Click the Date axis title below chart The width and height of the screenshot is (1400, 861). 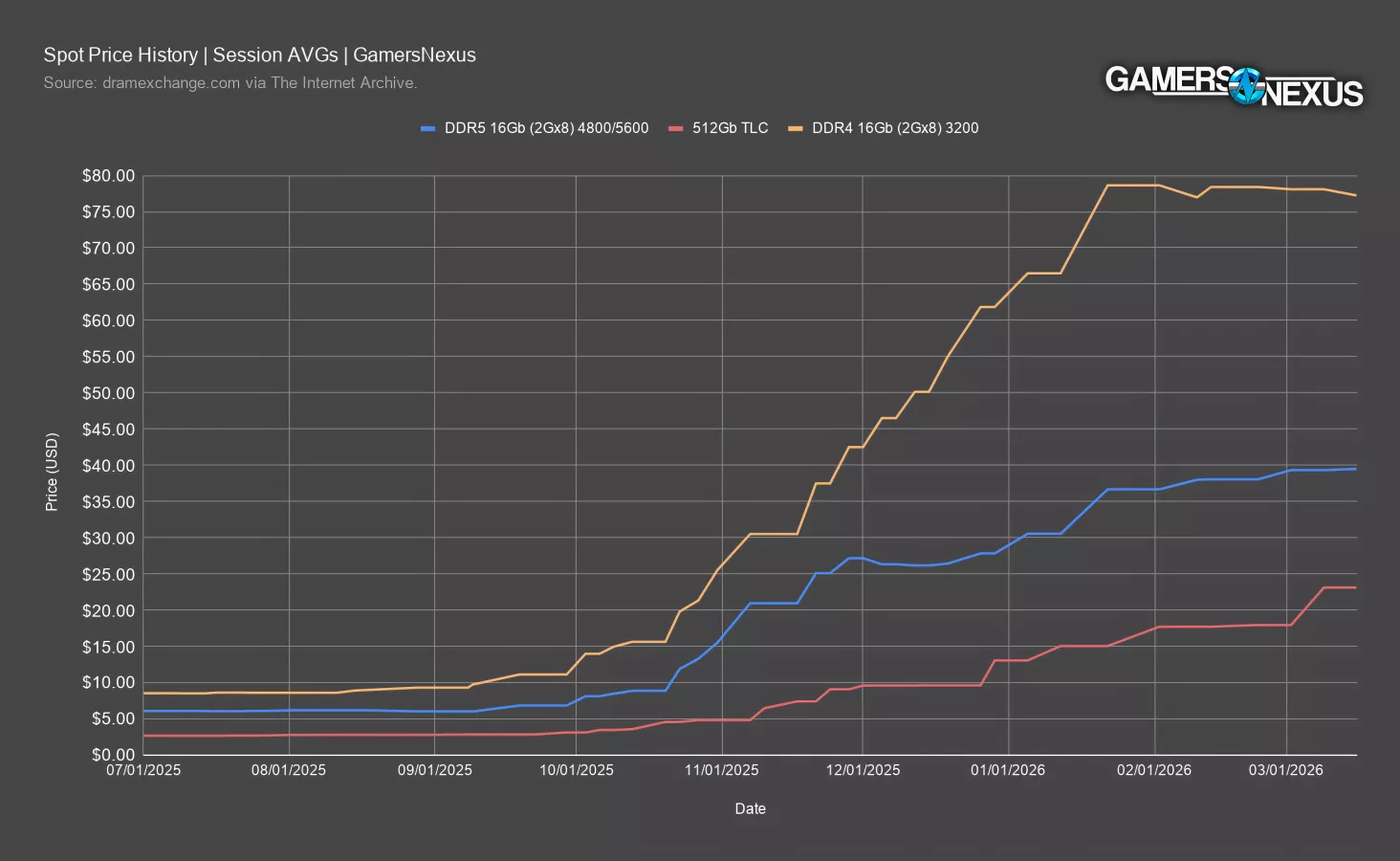(750, 808)
